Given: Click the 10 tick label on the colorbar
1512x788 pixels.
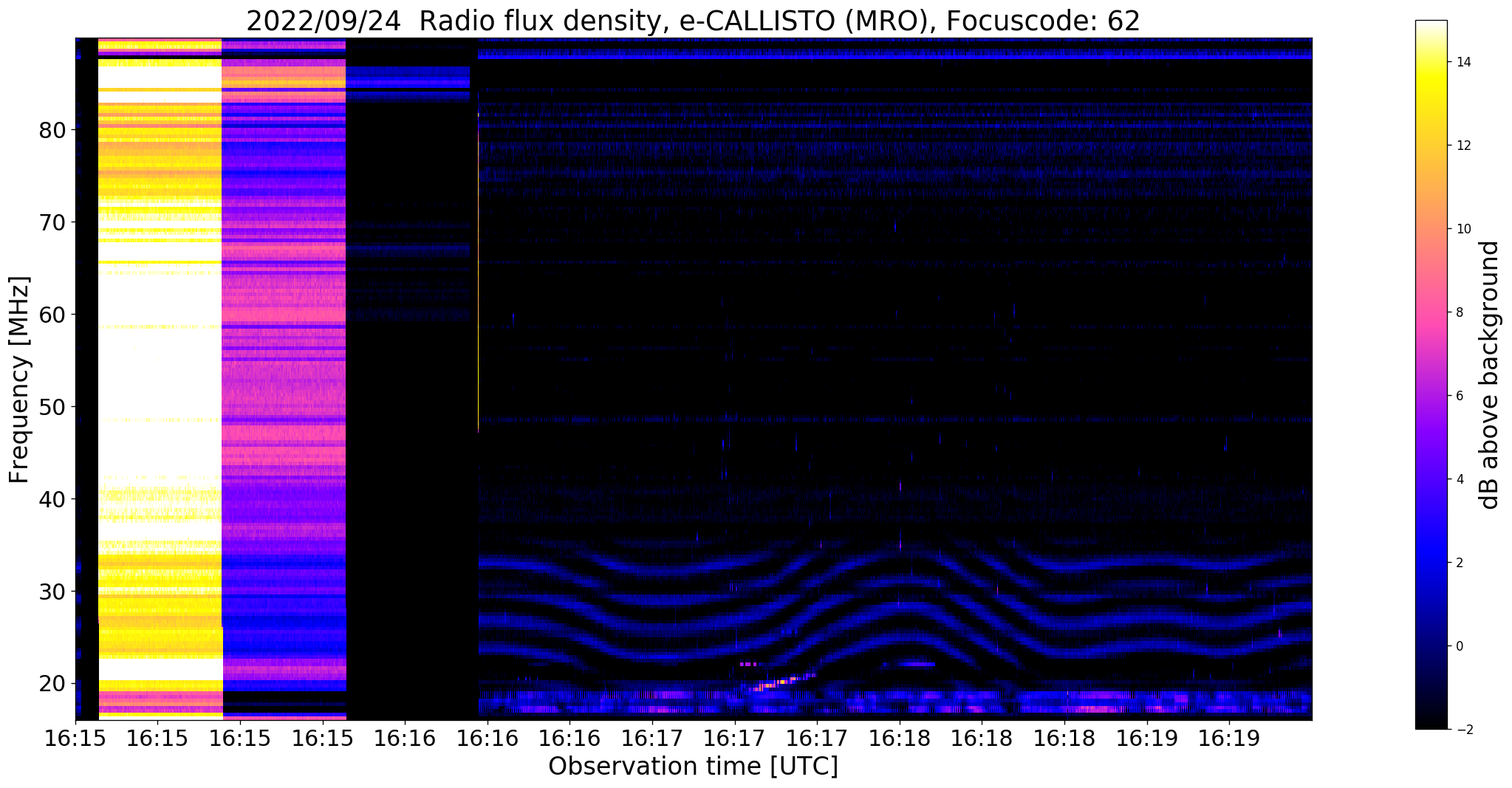Looking at the screenshot, I should 1463,229.
